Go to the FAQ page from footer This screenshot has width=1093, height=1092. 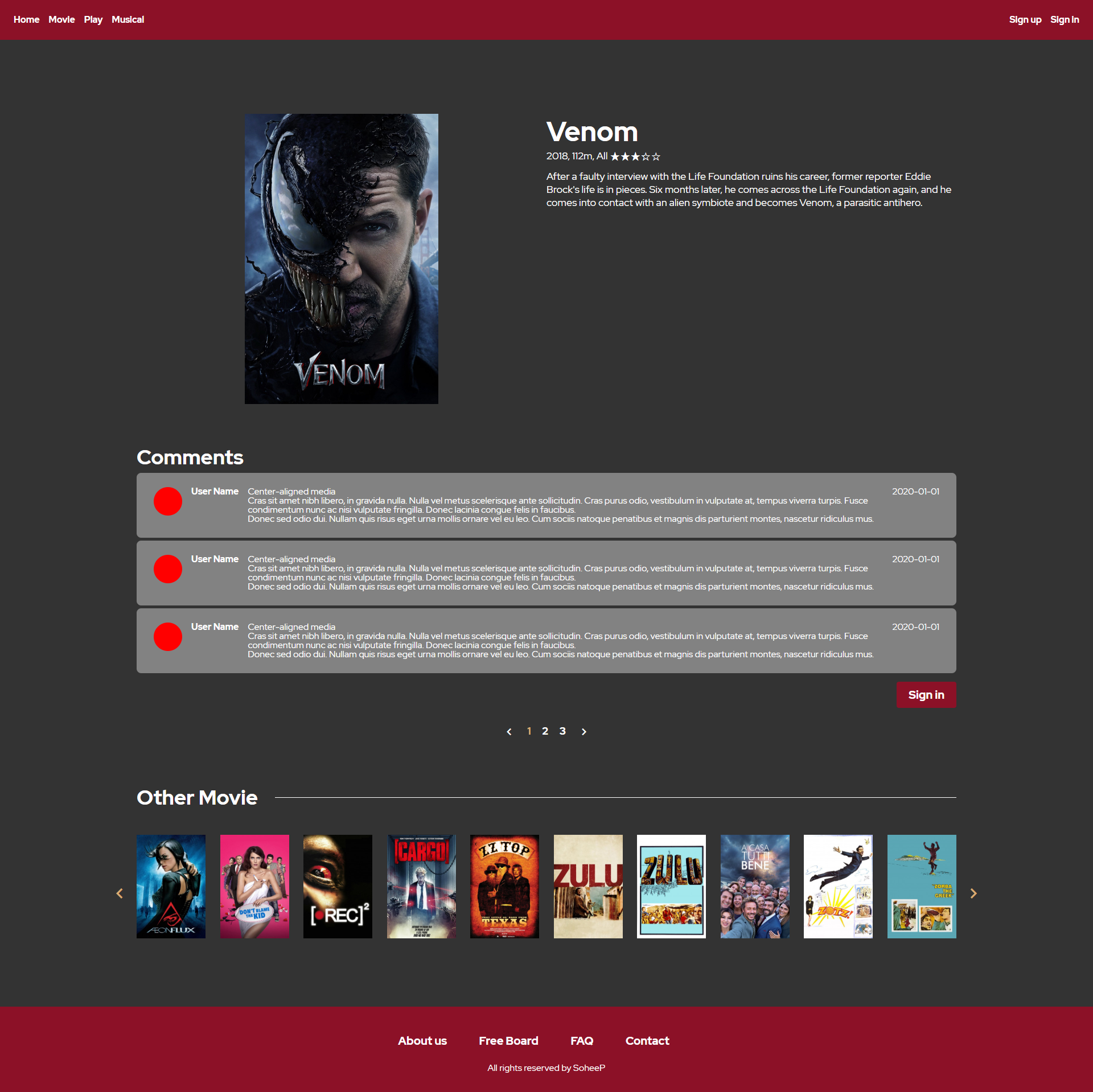click(582, 1041)
